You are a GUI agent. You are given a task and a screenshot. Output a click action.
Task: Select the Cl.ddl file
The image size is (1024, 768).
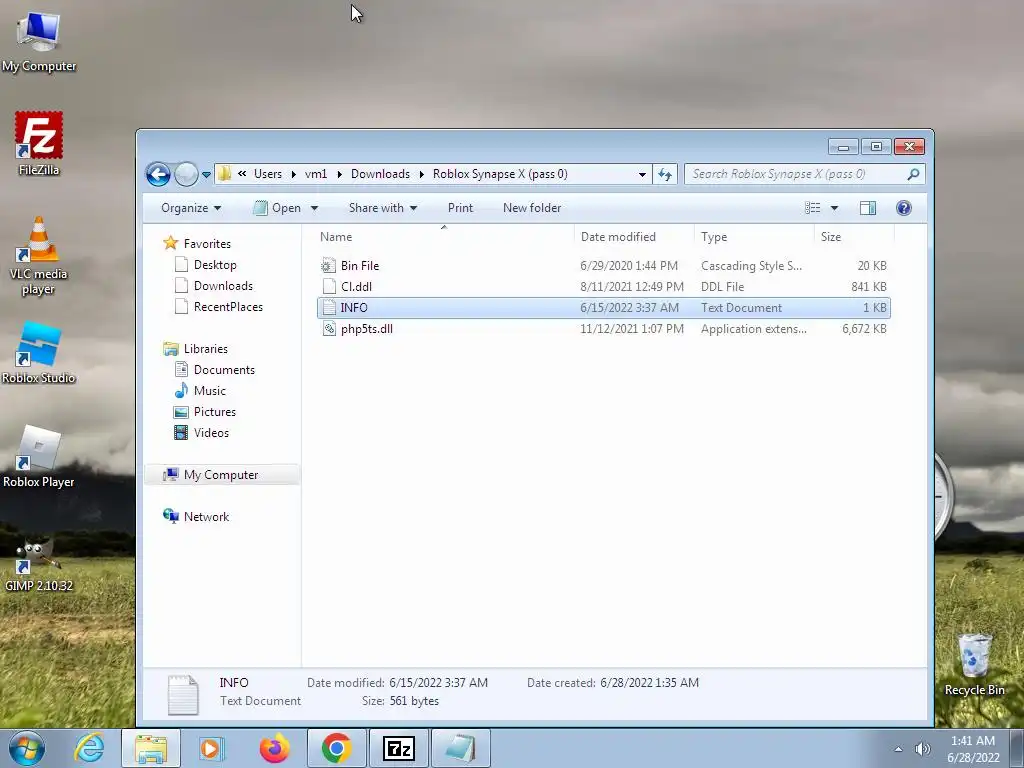point(604,287)
